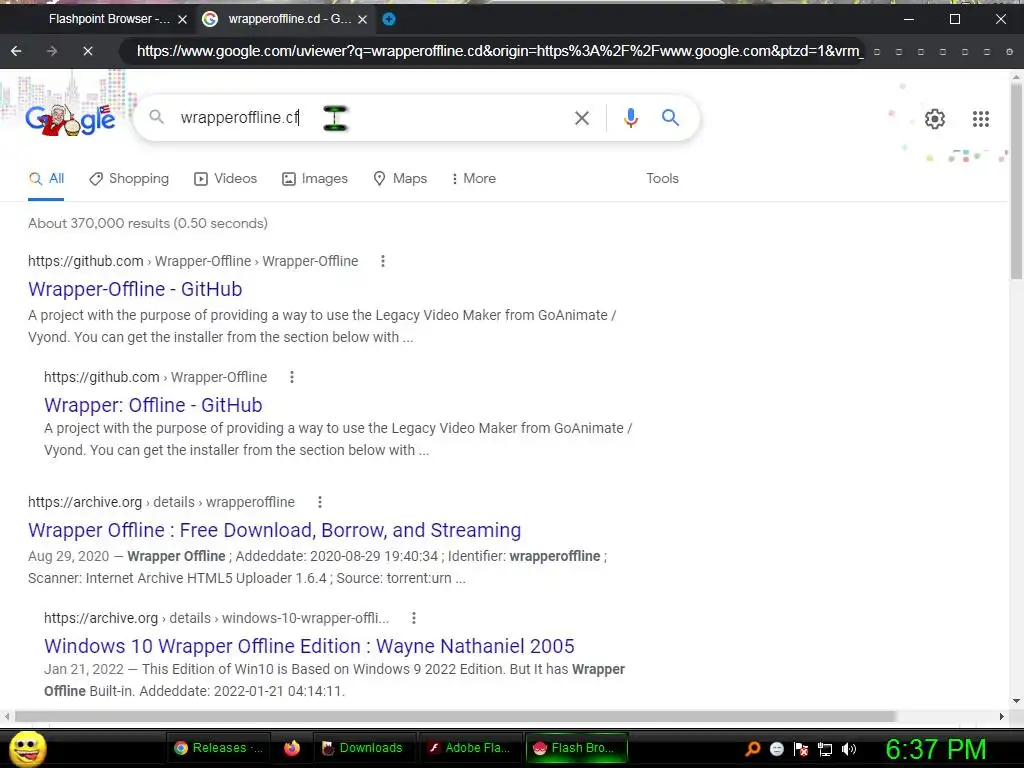This screenshot has width=1024, height=768.
Task: Open a new tab with the plus icon
Action: tap(389, 19)
